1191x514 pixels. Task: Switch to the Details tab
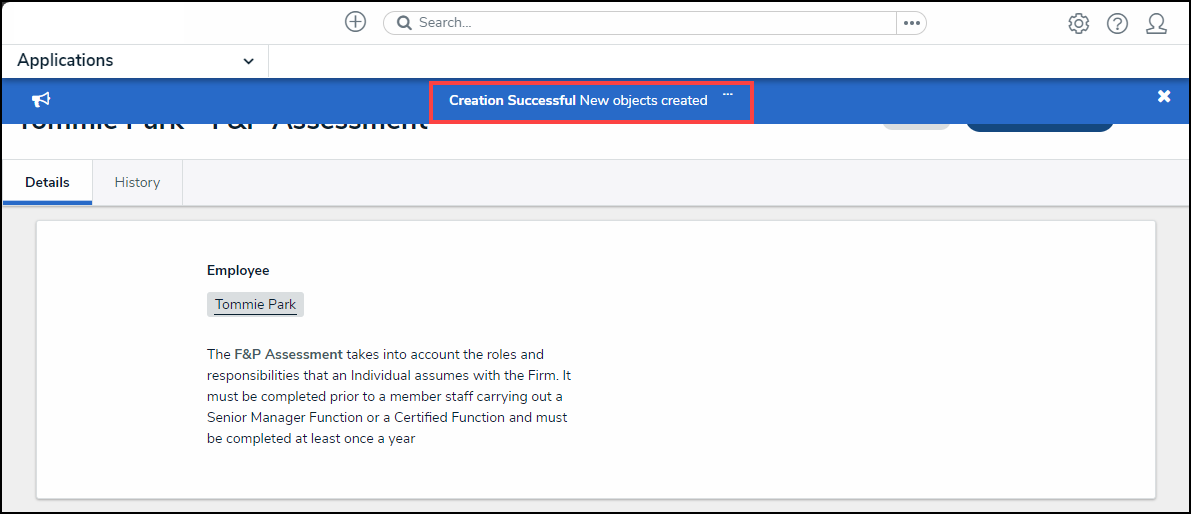click(47, 183)
